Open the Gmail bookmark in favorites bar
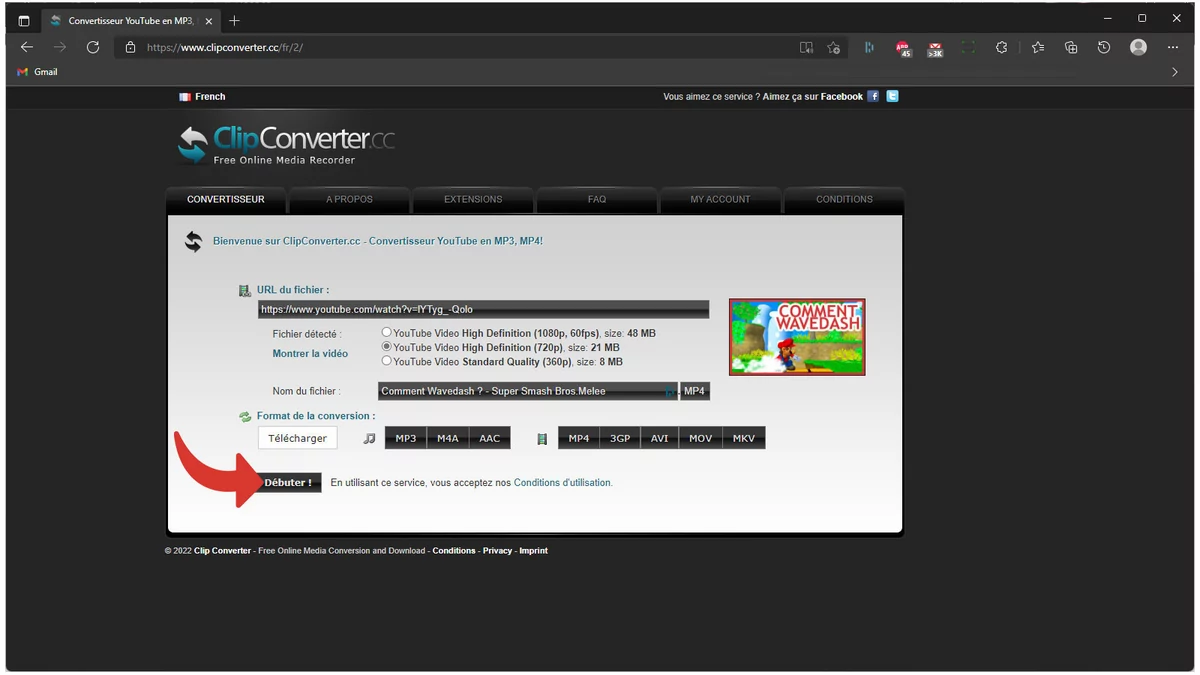The image size is (1200, 675). pyautogui.click(x=37, y=72)
